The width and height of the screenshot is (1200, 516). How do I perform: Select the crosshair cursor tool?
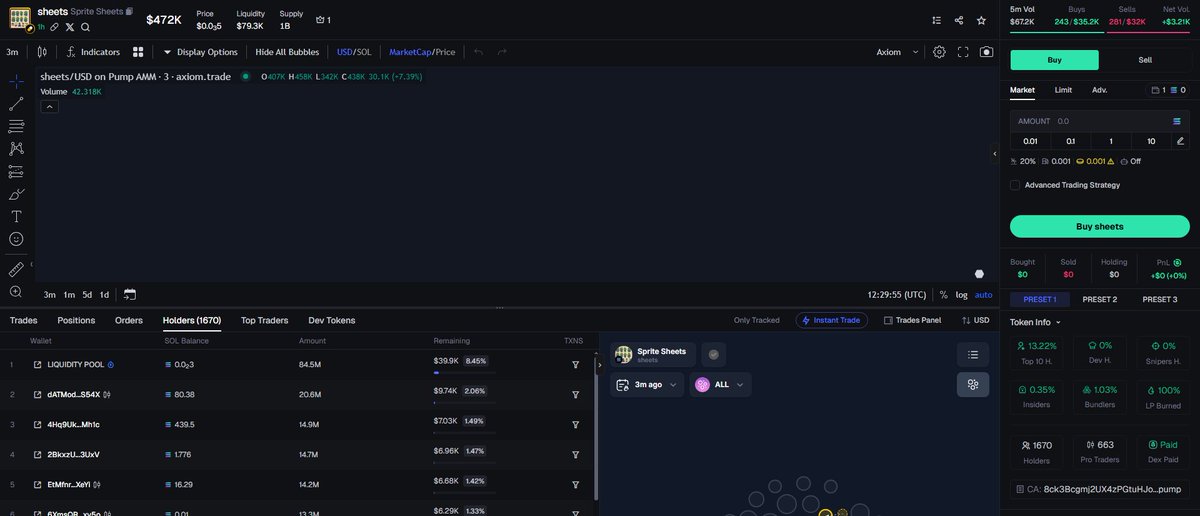16,81
